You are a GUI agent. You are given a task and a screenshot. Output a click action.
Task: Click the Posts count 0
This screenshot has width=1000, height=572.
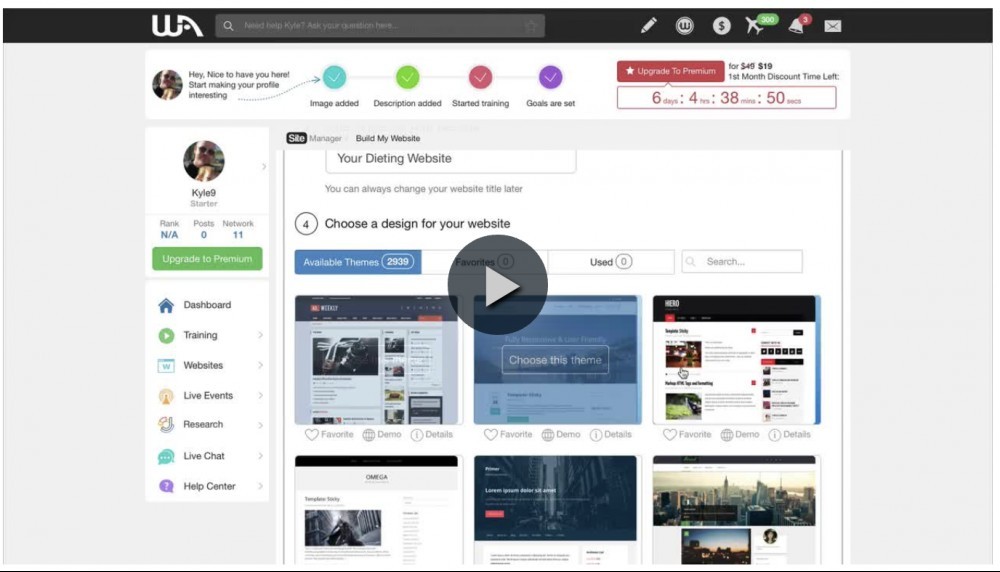click(203, 235)
